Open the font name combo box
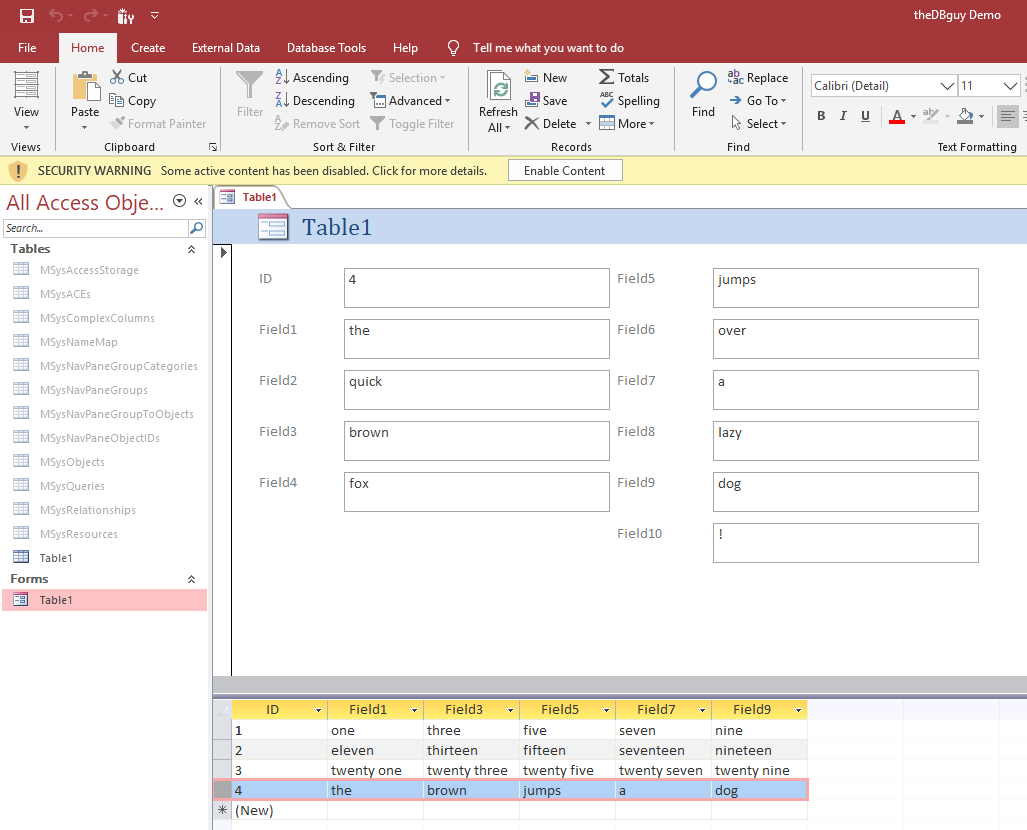This screenshot has height=830, width=1027. click(x=947, y=86)
